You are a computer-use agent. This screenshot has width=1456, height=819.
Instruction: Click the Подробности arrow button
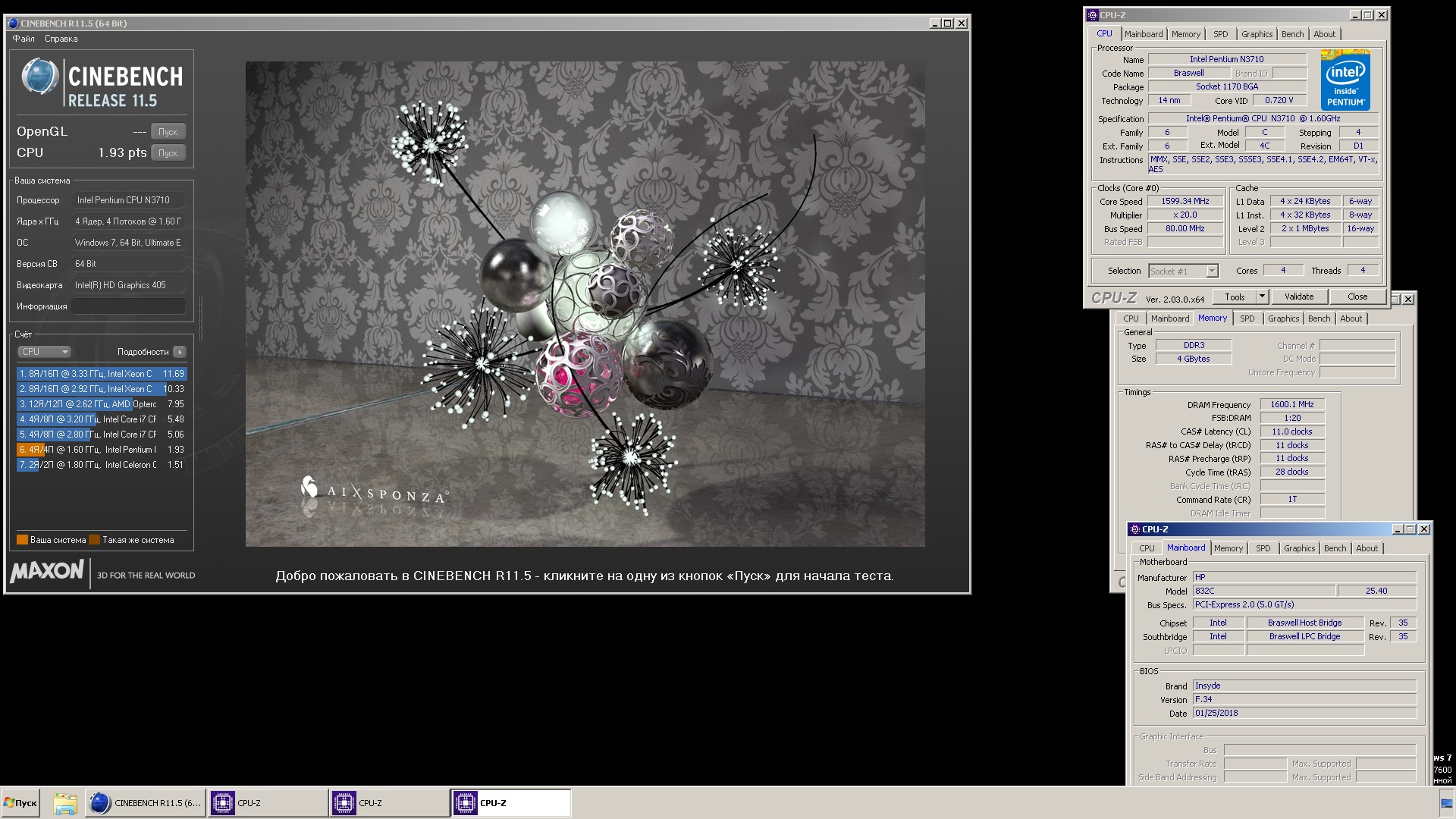point(180,352)
